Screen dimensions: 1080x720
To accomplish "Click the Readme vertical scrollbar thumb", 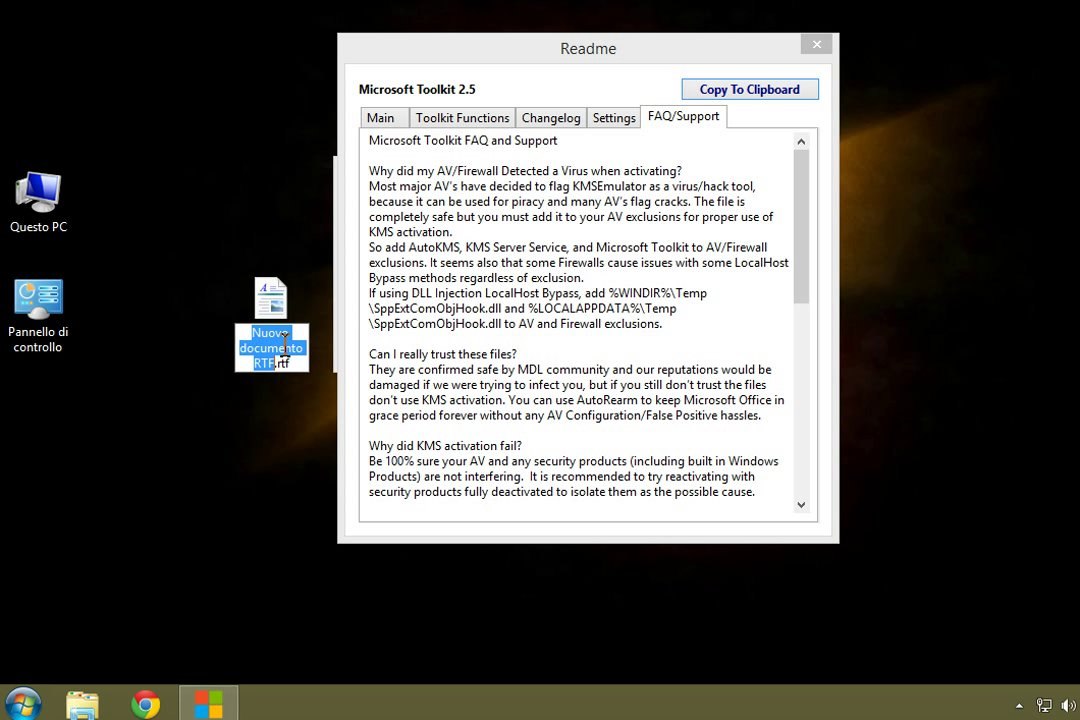I will pos(801,227).
